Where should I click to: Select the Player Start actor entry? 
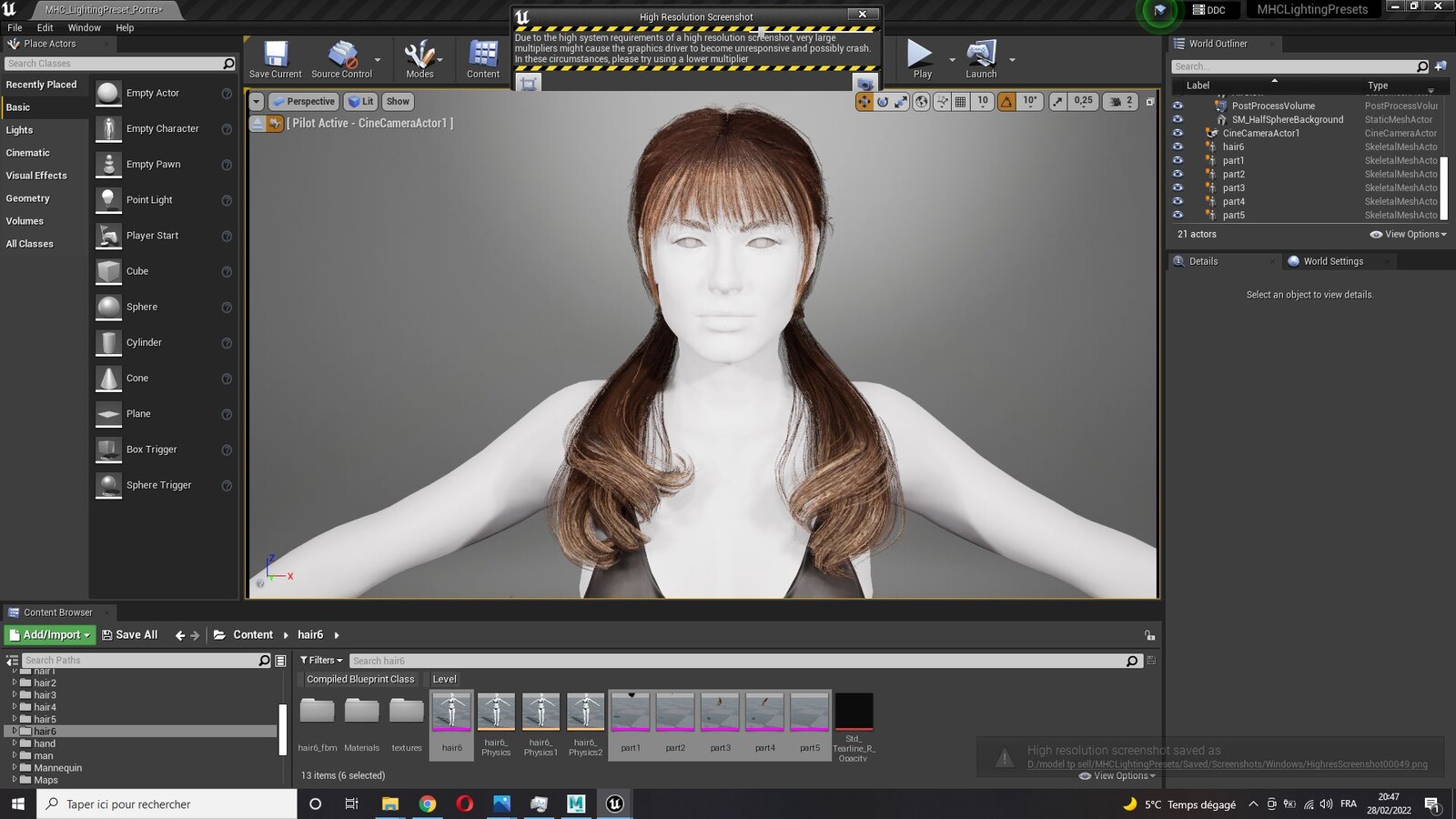tap(164, 236)
